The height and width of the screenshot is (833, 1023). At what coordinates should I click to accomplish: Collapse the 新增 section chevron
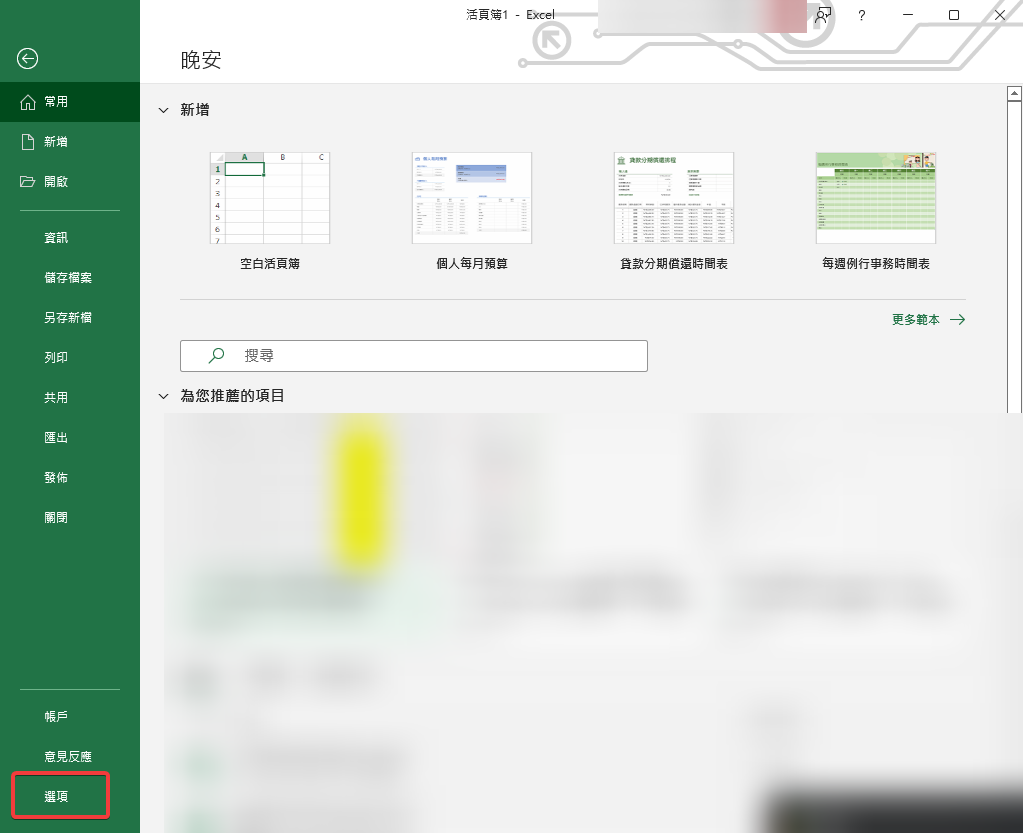pos(164,110)
